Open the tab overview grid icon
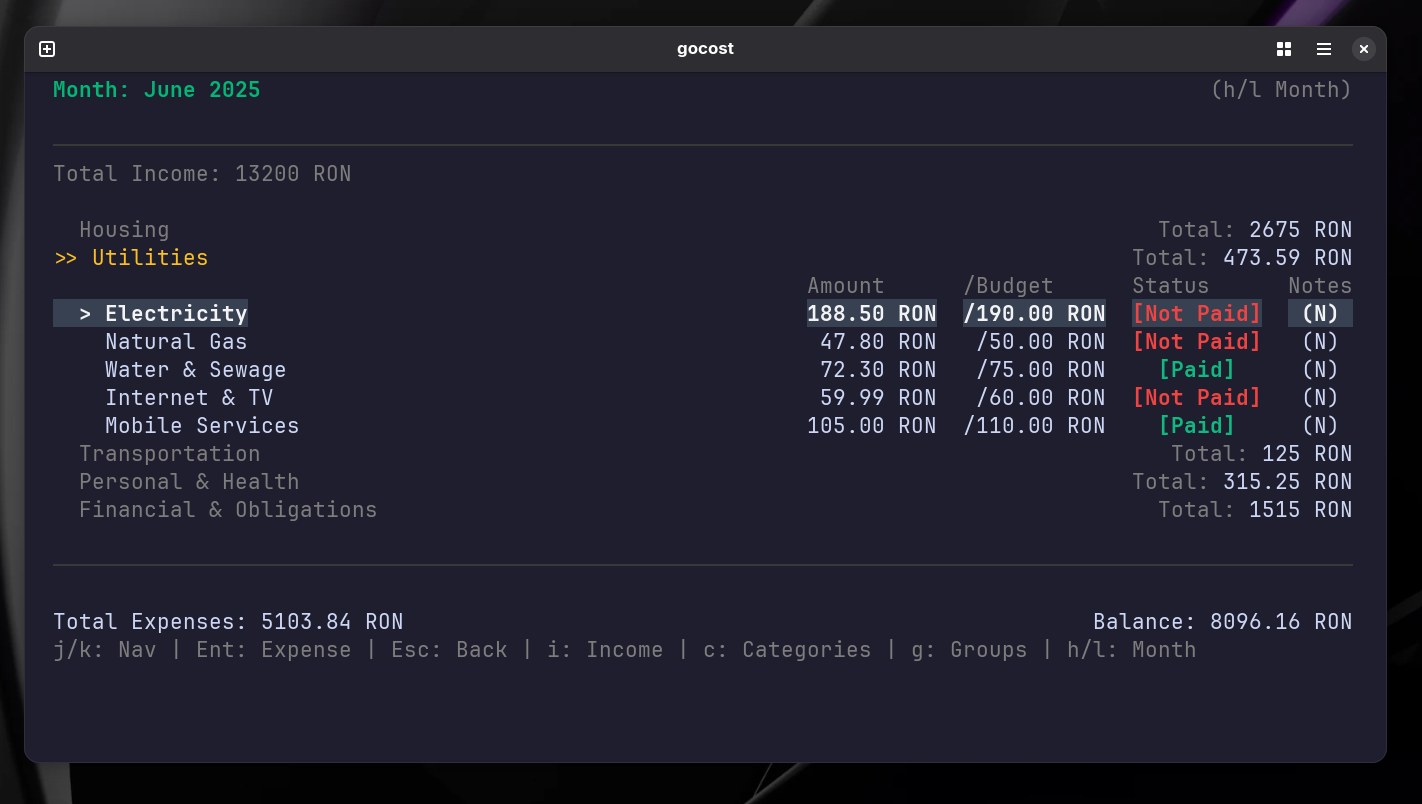 click(1284, 49)
